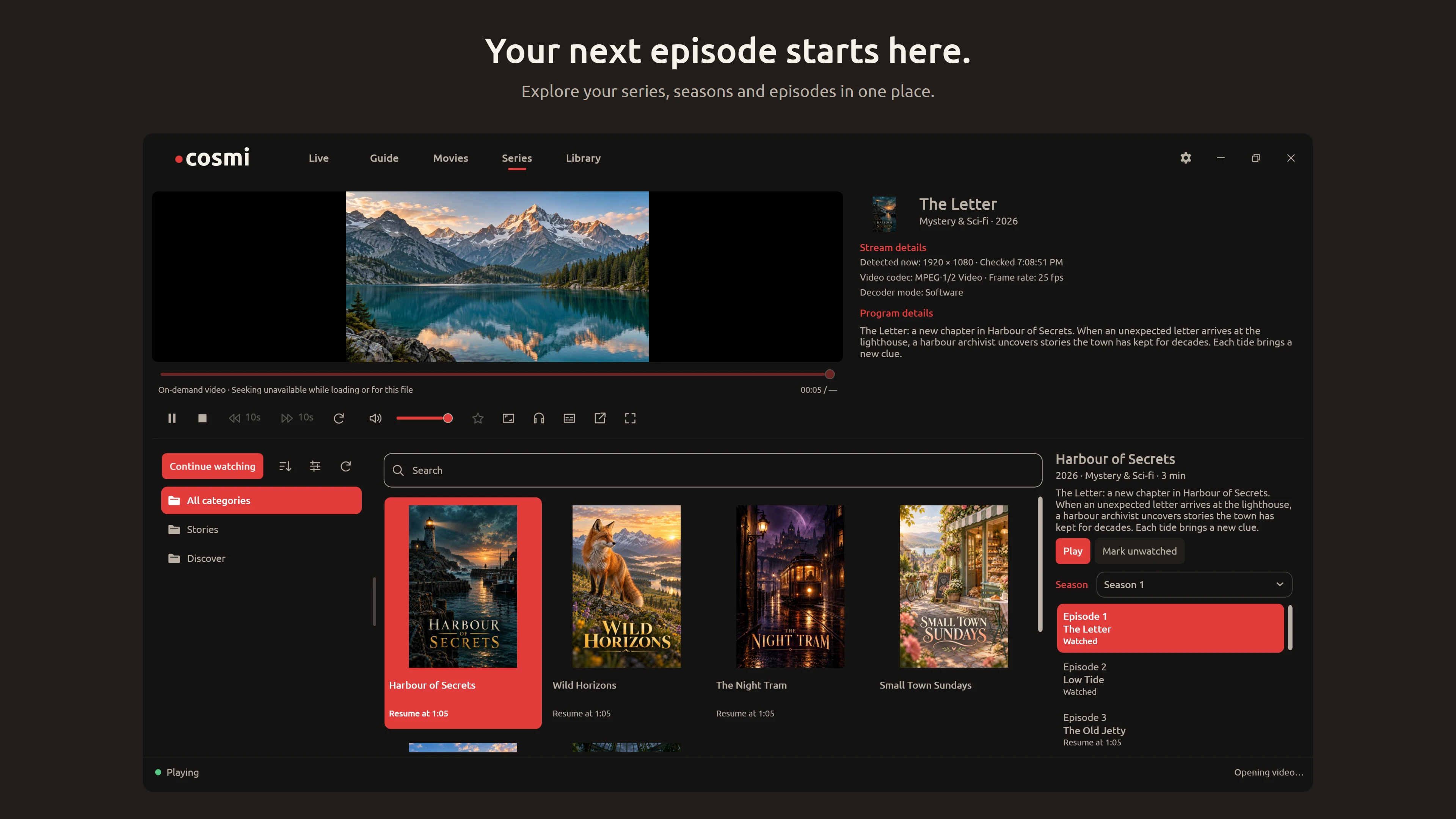Enter fullscreen mode

click(x=630, y=418)
